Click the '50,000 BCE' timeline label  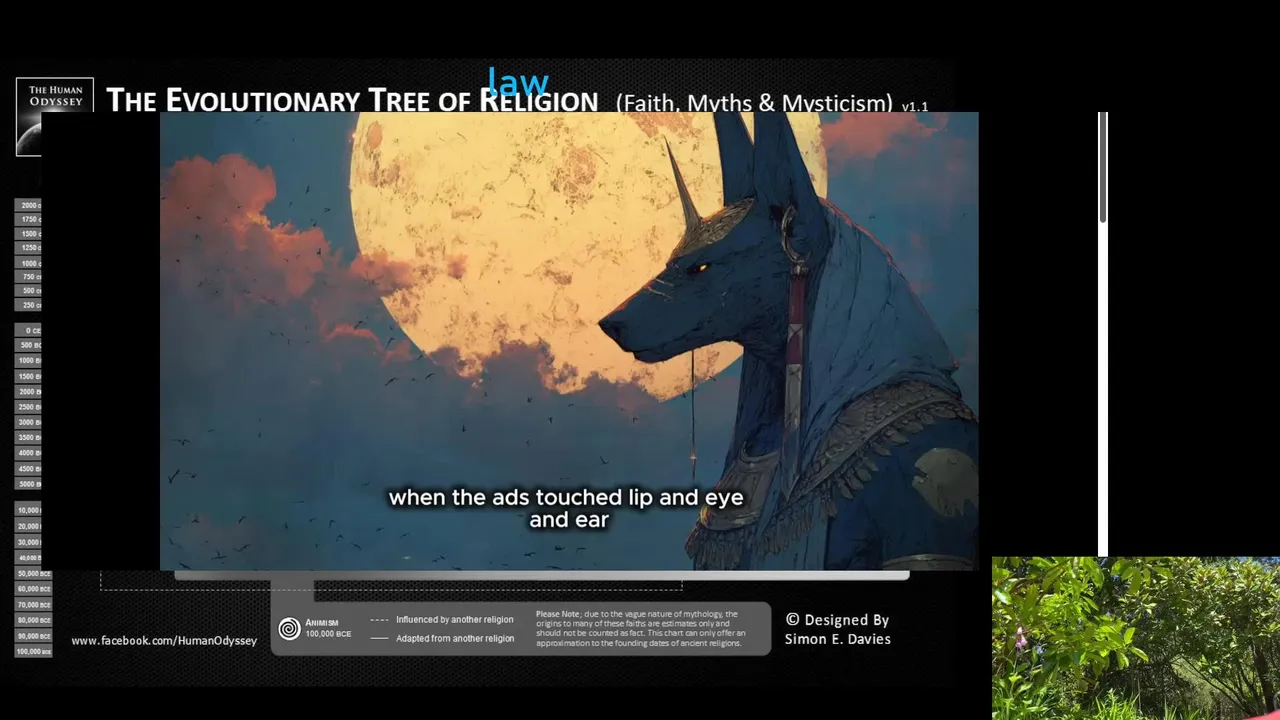pyautogui.click(x=33, y=574)
